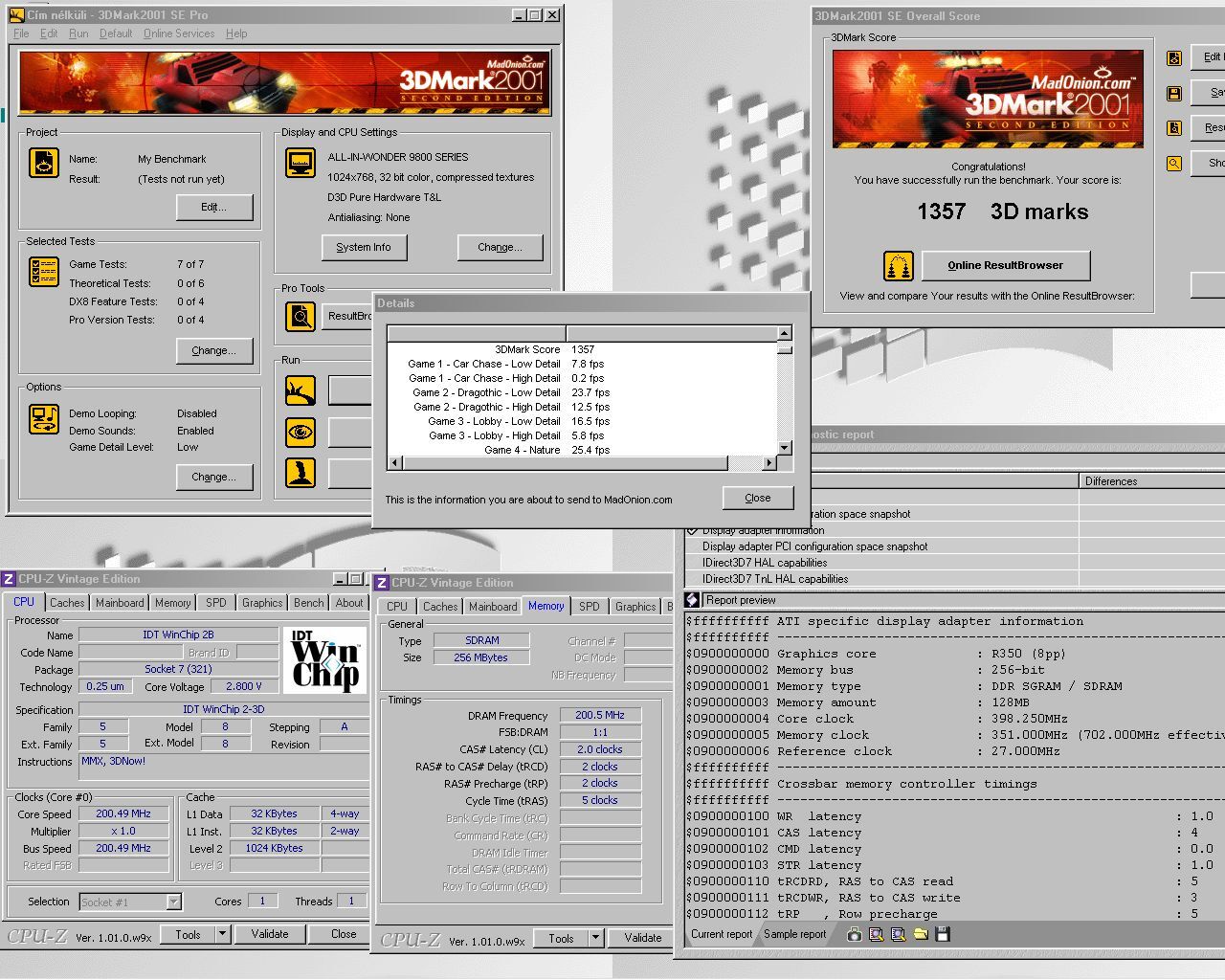Click the Report preview pane icon
Viewport: 1225px width, 980px height.
tap(693, 600)
